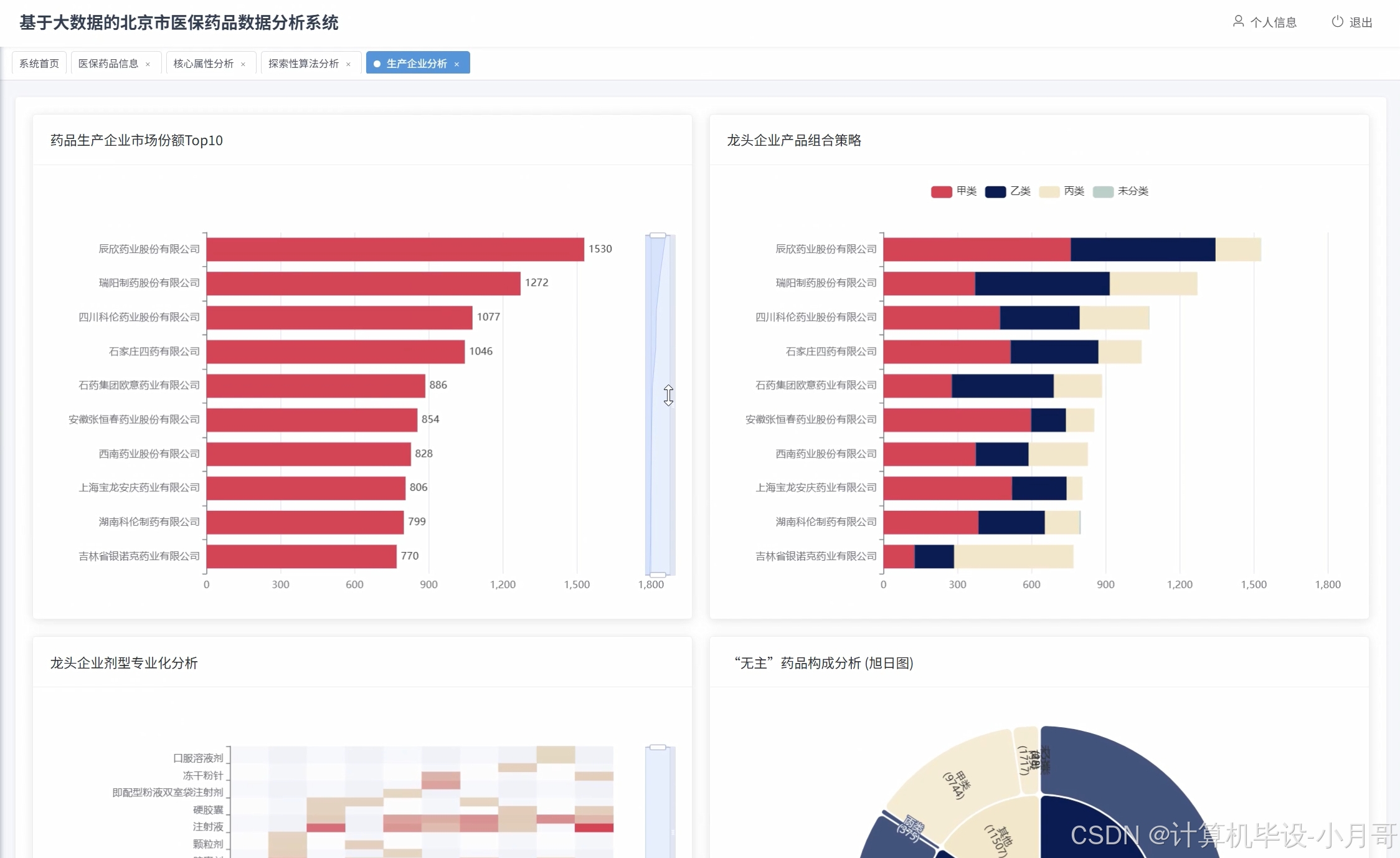This screenshot has height=858, width=1400.
Task: Click the 颗粒剂 heatmap axis label
Action: tap(208, 844)
